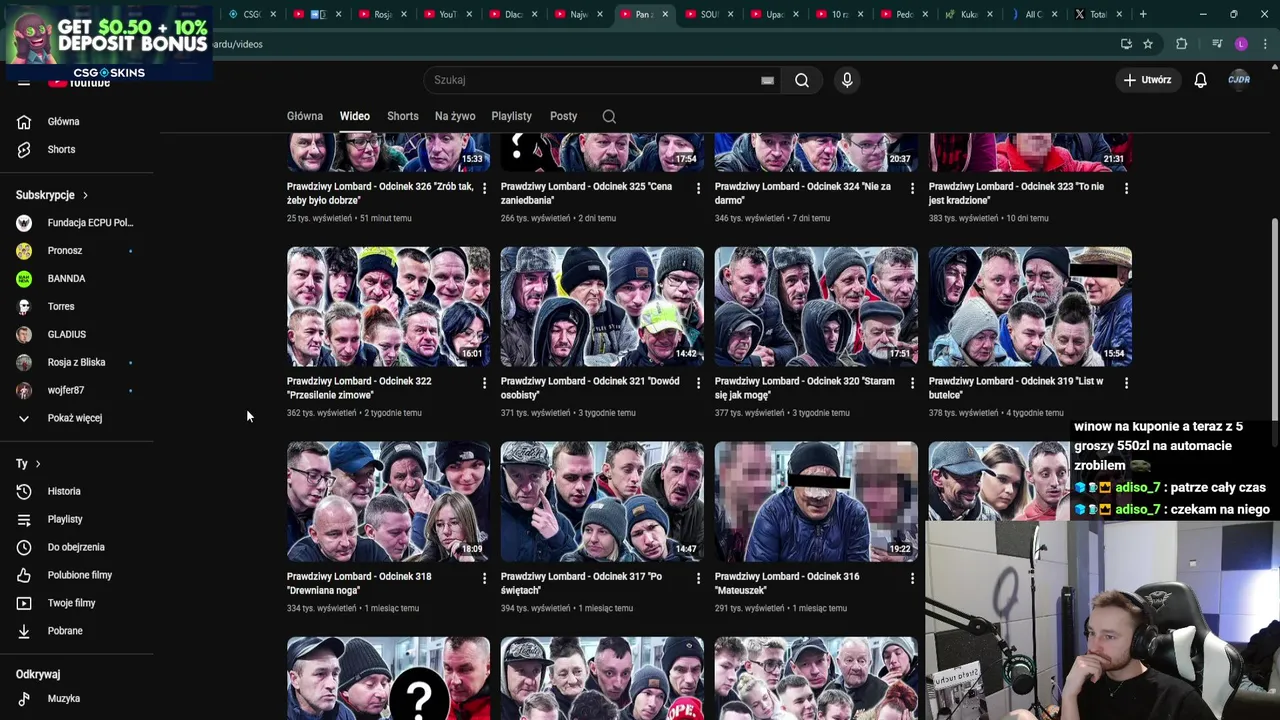The height and width of the screenshot is (720, 1280).
Task: Open more options for Odcinek 318
Action: point(484,578)
